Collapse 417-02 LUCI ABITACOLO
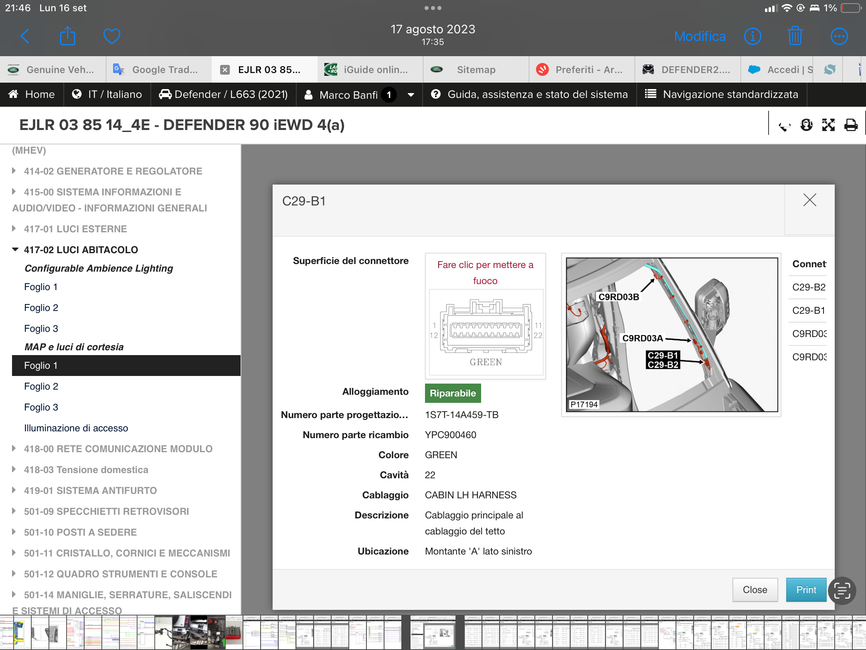The height and width of the screenshot is (650, 866). coord(15,250)
